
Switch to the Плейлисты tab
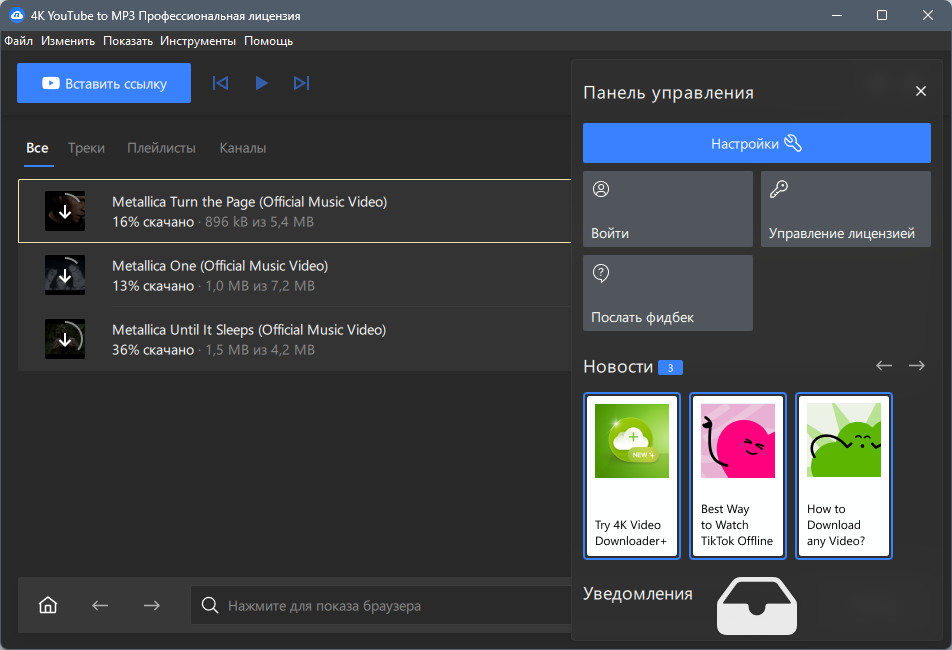point(162,148)
